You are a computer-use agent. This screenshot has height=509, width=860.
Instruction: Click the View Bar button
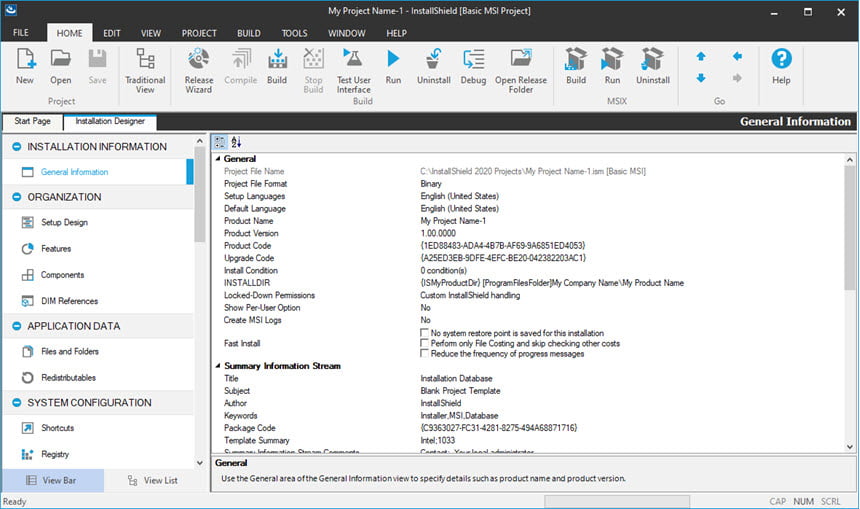pos(53,480)
